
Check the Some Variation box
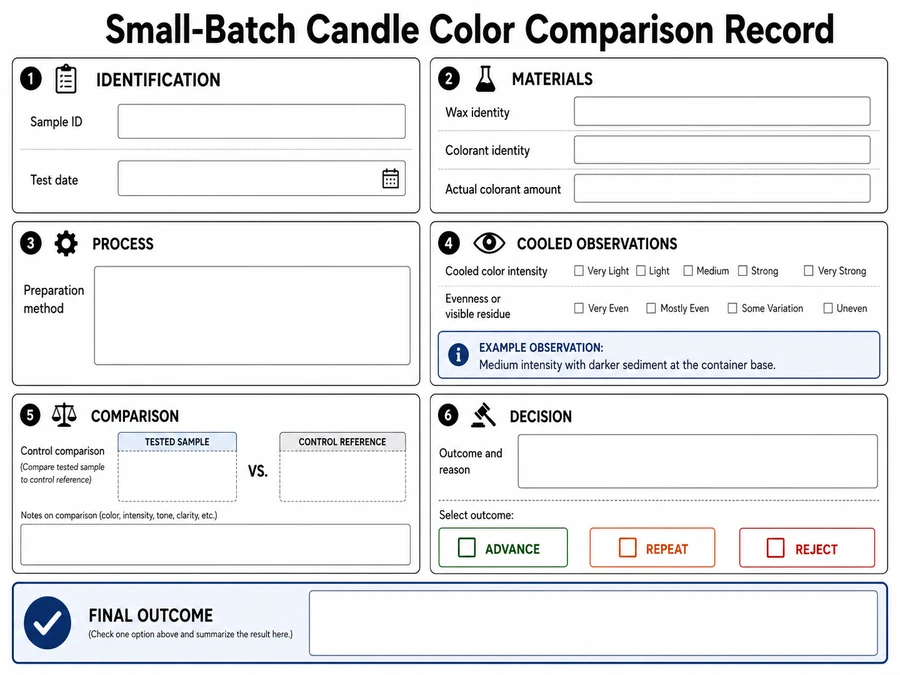(x=732, y=308)
